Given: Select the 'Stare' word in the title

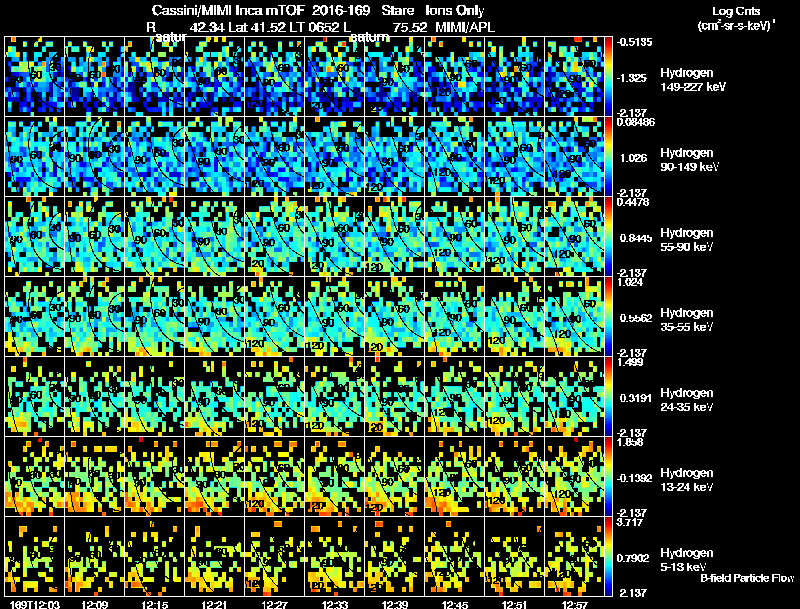Looking at the screenshot, I should point(397,11).
